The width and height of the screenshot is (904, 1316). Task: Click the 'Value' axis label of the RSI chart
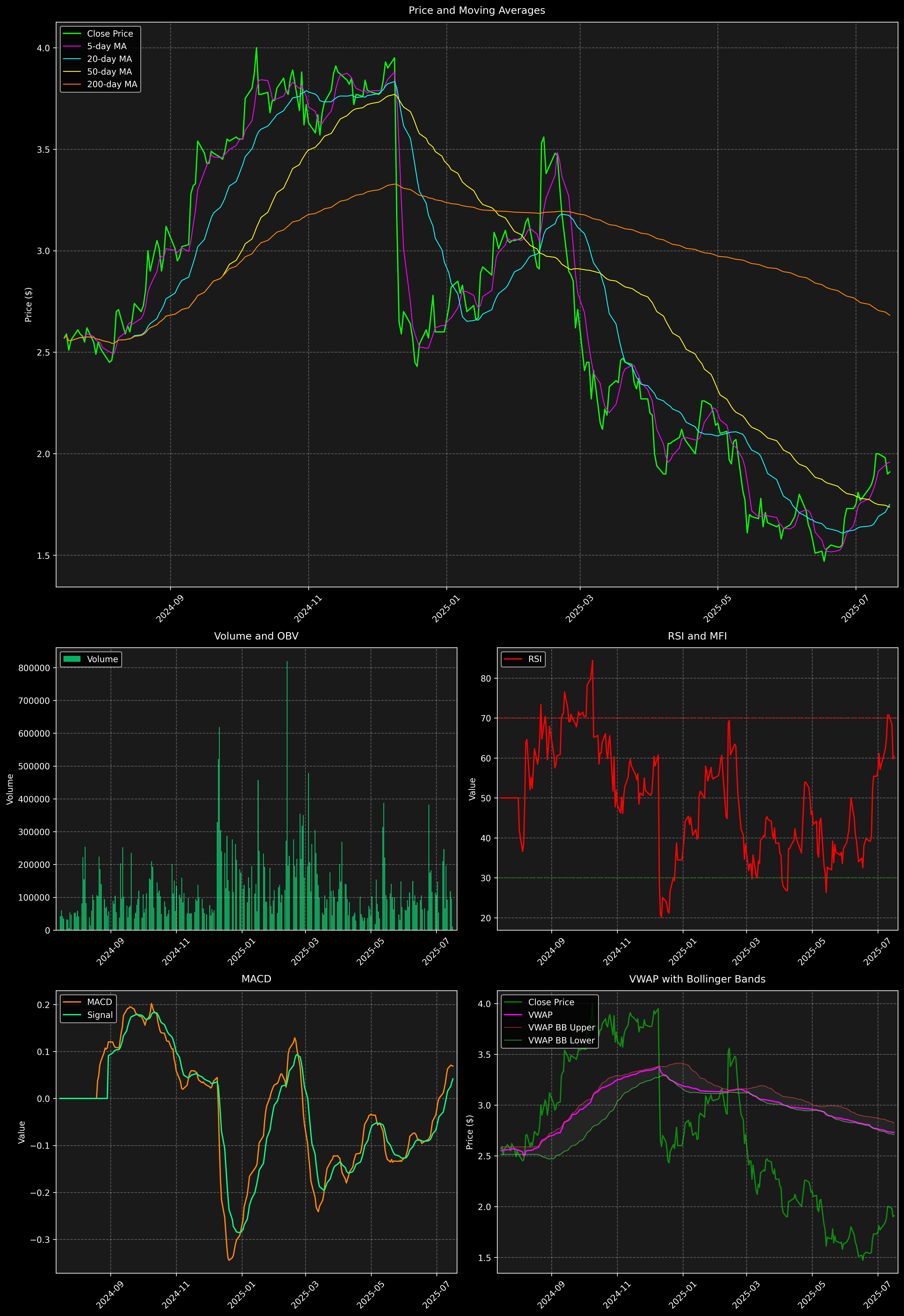pyautogui.click(x=472, y=789)
